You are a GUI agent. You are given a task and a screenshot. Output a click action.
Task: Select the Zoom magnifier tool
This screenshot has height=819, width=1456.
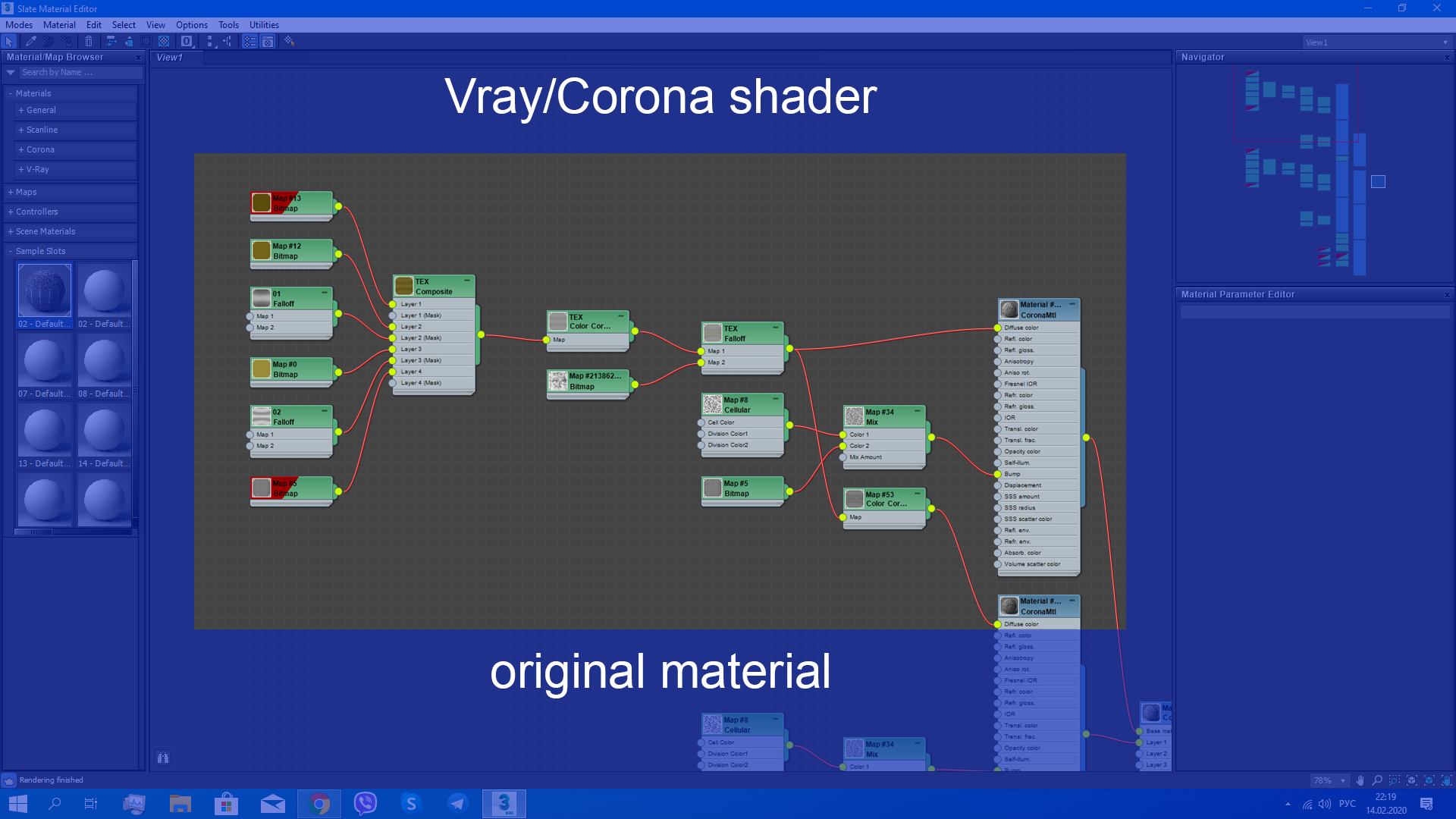tap(1377, 780)
